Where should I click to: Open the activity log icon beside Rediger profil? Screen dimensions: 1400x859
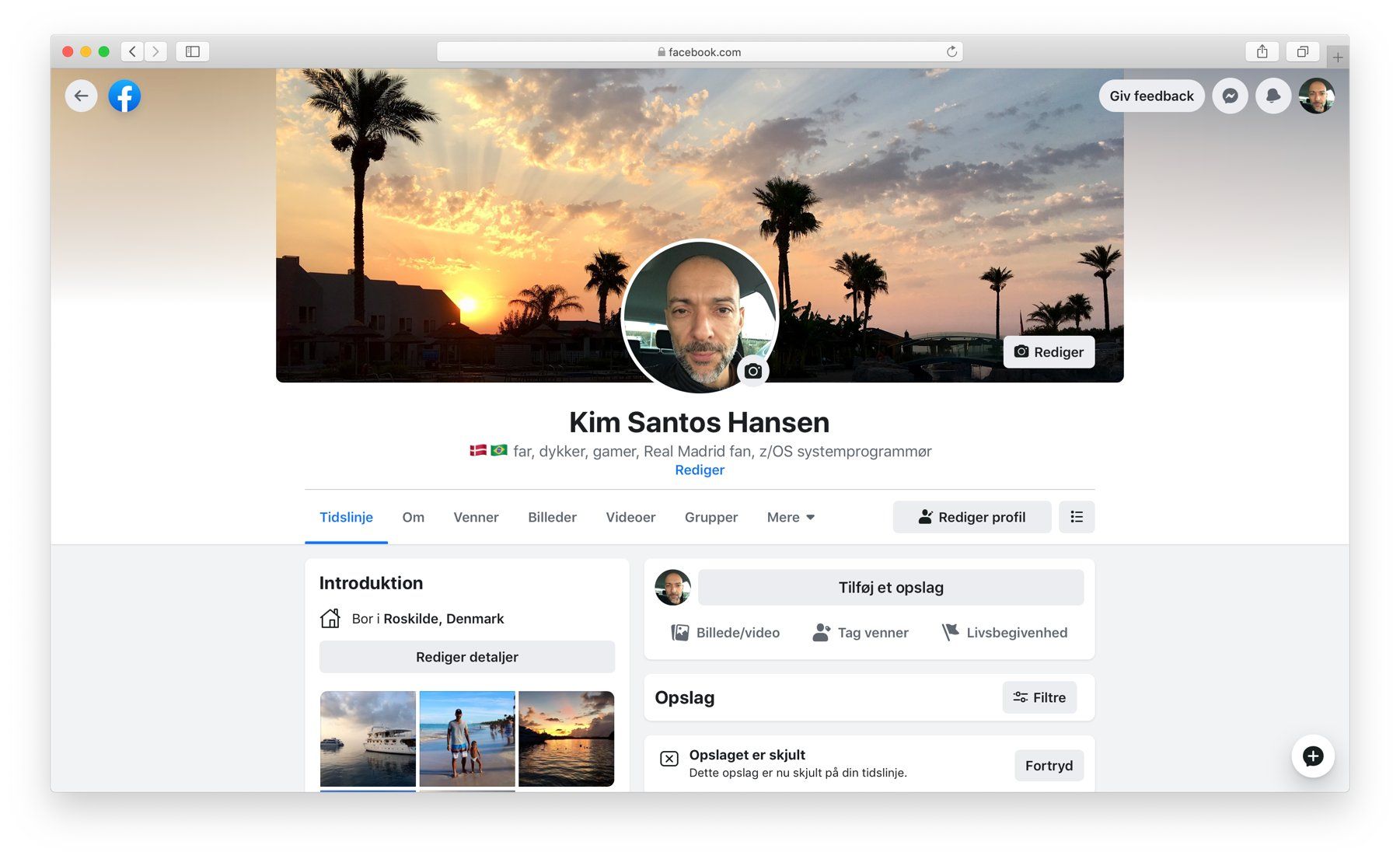1077,516
